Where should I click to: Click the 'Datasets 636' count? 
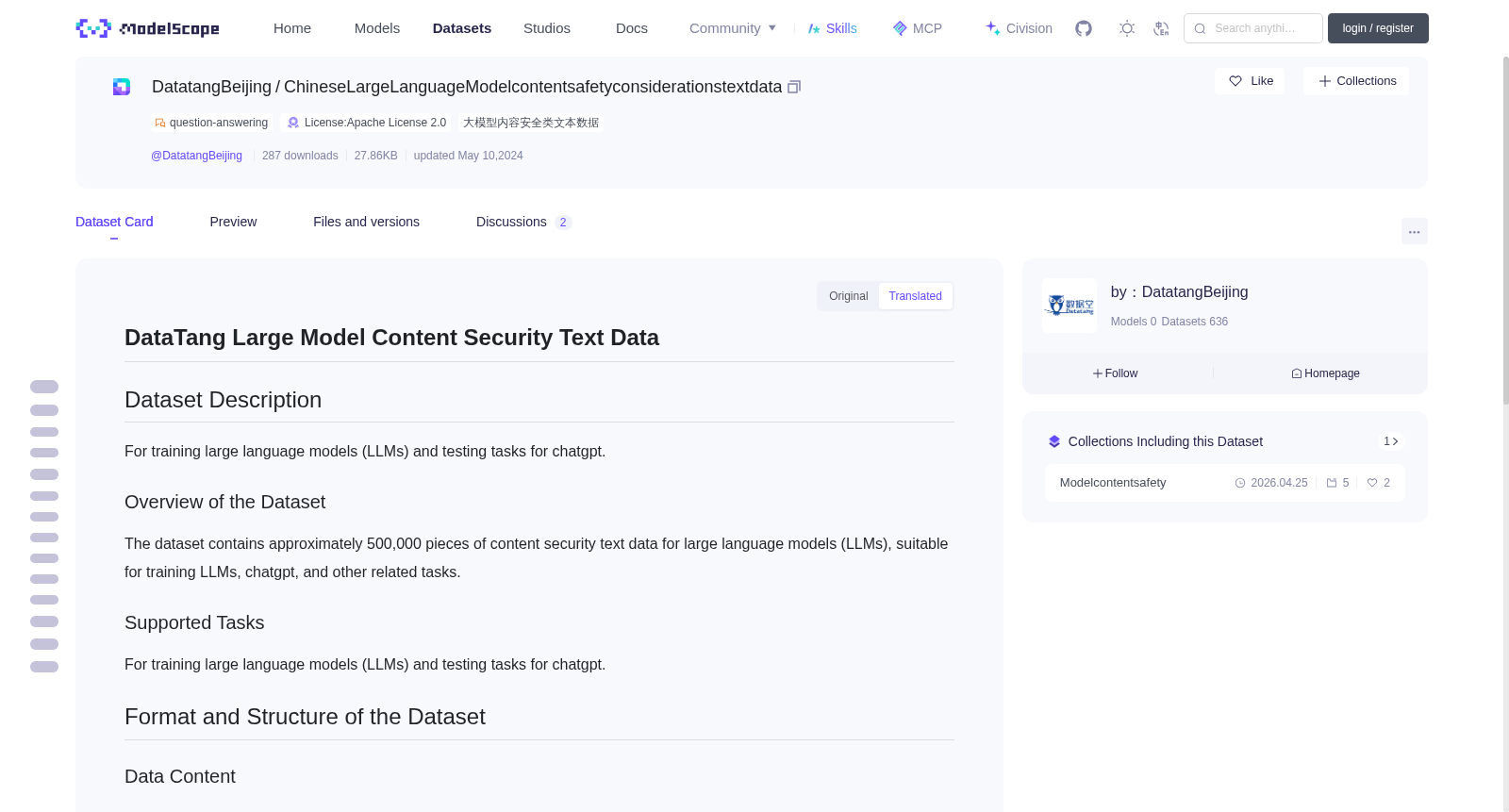(x=1195, y=322)
